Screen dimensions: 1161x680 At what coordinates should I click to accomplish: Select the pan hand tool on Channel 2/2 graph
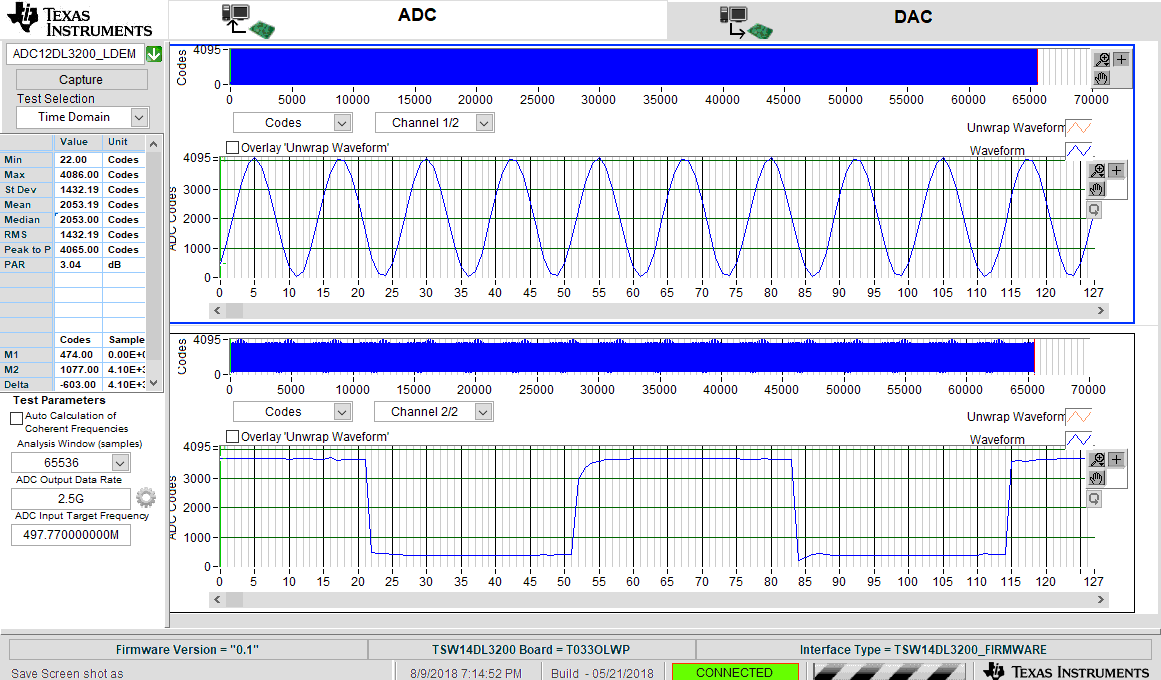[1096, 478]
